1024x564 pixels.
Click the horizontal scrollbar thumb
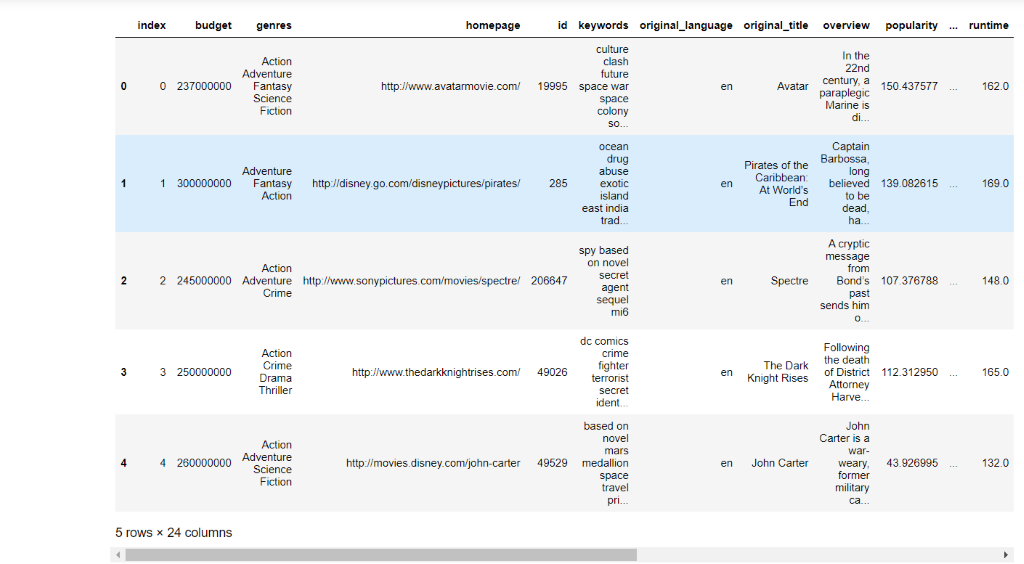(x=381, y=555)
